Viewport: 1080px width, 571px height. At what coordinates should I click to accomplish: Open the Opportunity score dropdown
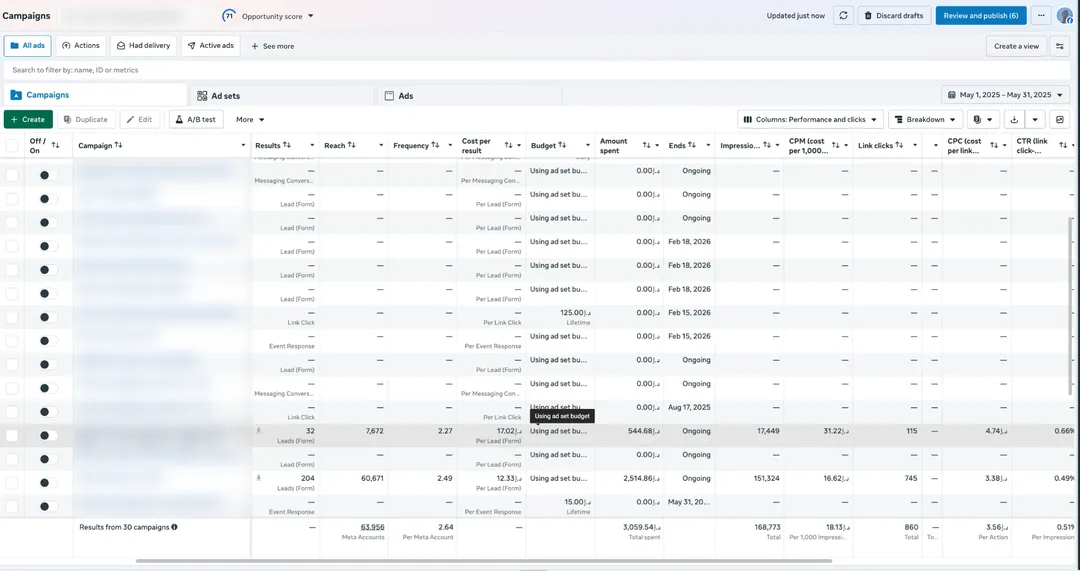coord(311,16)
